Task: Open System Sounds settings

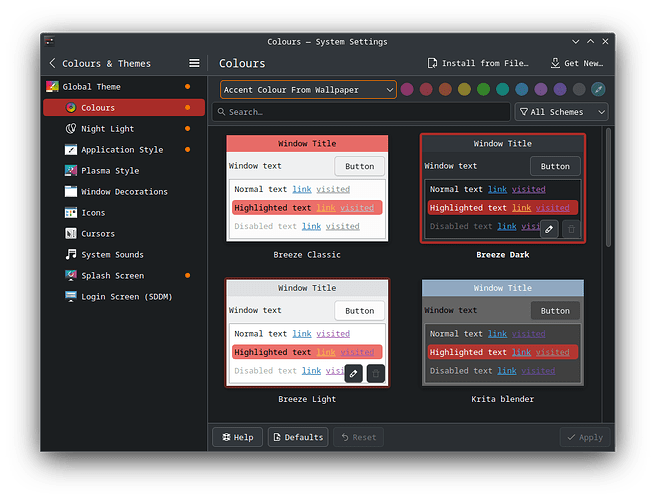Action: 124,254
